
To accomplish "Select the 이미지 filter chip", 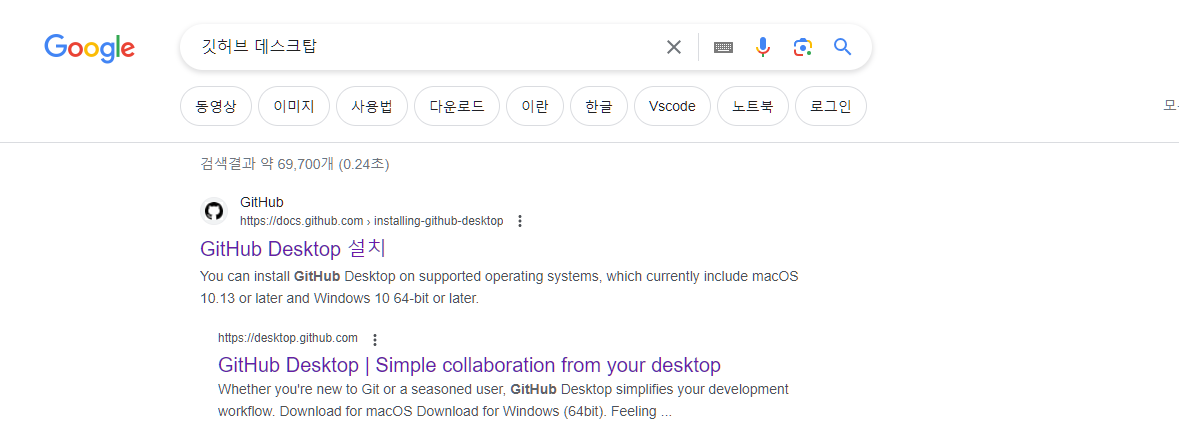I will pos(294,106).
